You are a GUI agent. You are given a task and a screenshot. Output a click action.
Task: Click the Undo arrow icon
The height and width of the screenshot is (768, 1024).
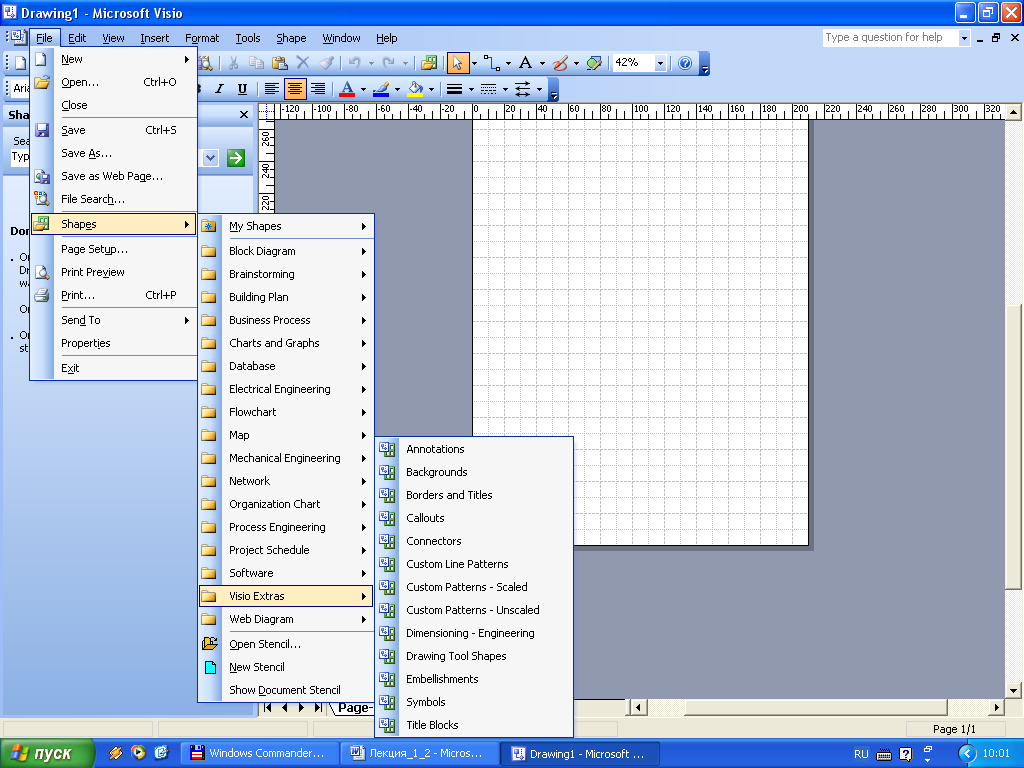tap(355, 63)
